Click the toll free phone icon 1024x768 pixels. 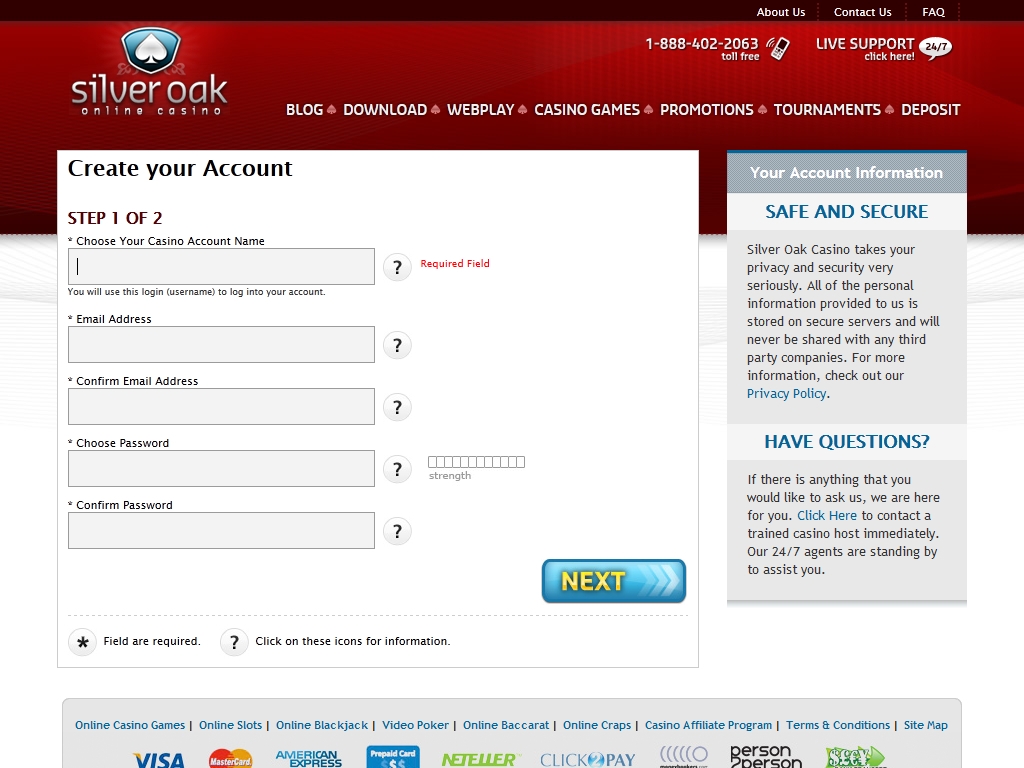[779, 48]
